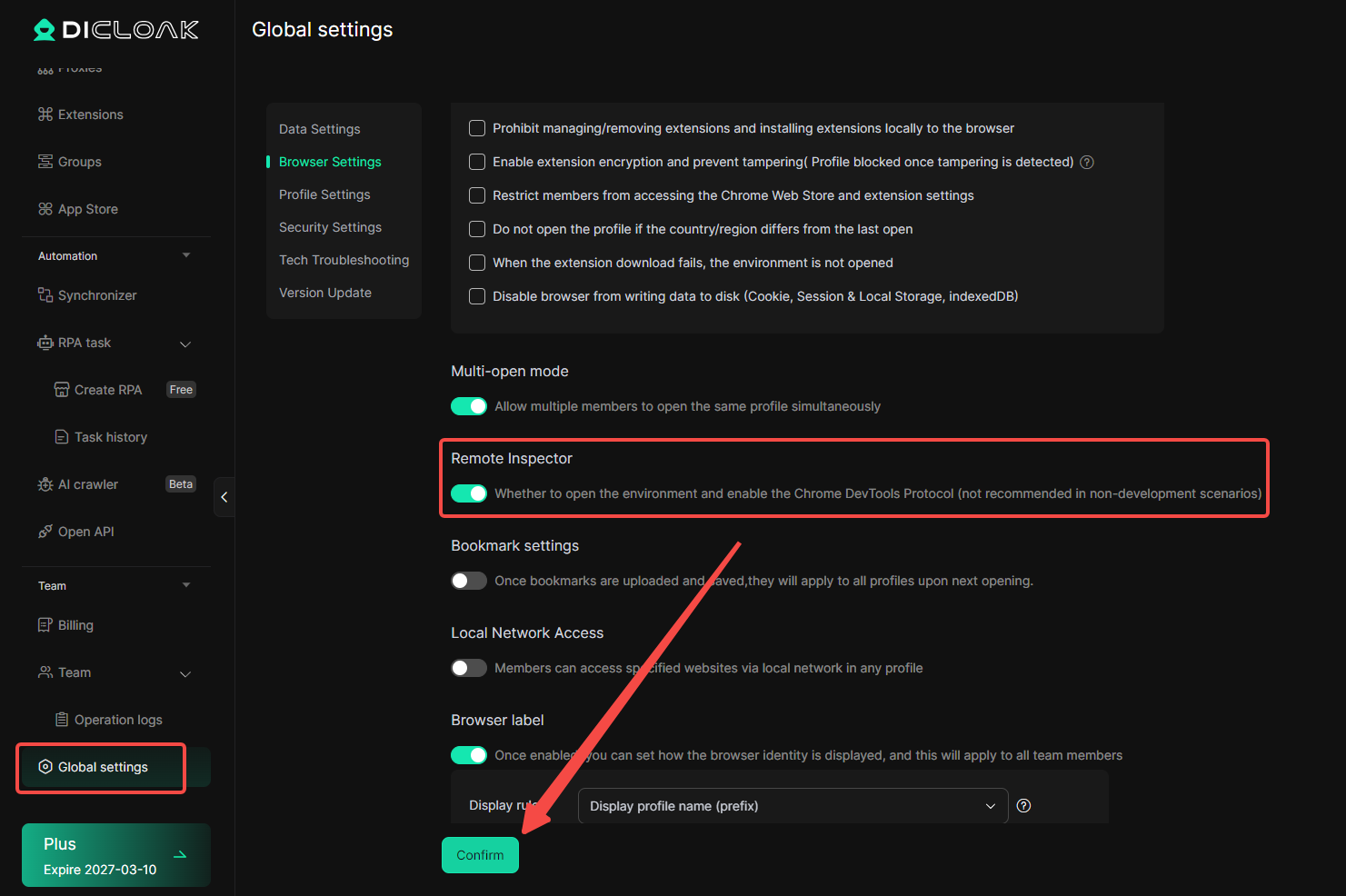Collapse the sidebar with the arrow handle

pyautogui.click(x=224, y=497)
